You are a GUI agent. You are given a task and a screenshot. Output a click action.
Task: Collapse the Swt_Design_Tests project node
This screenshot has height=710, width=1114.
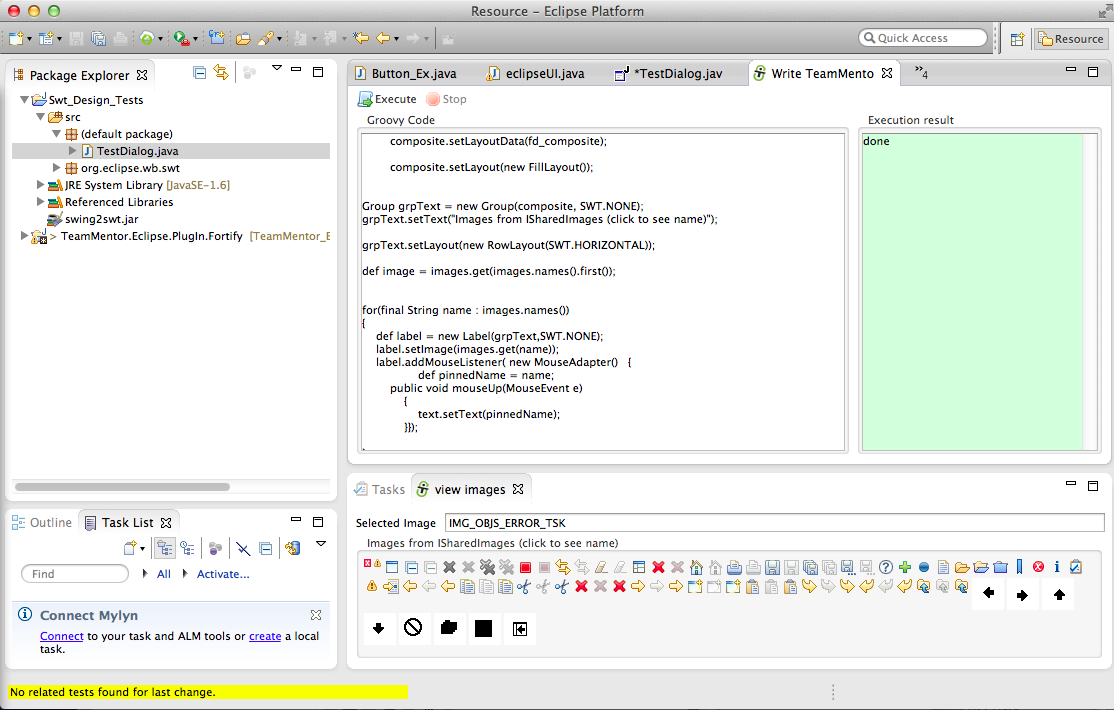[x=25, y=100]
